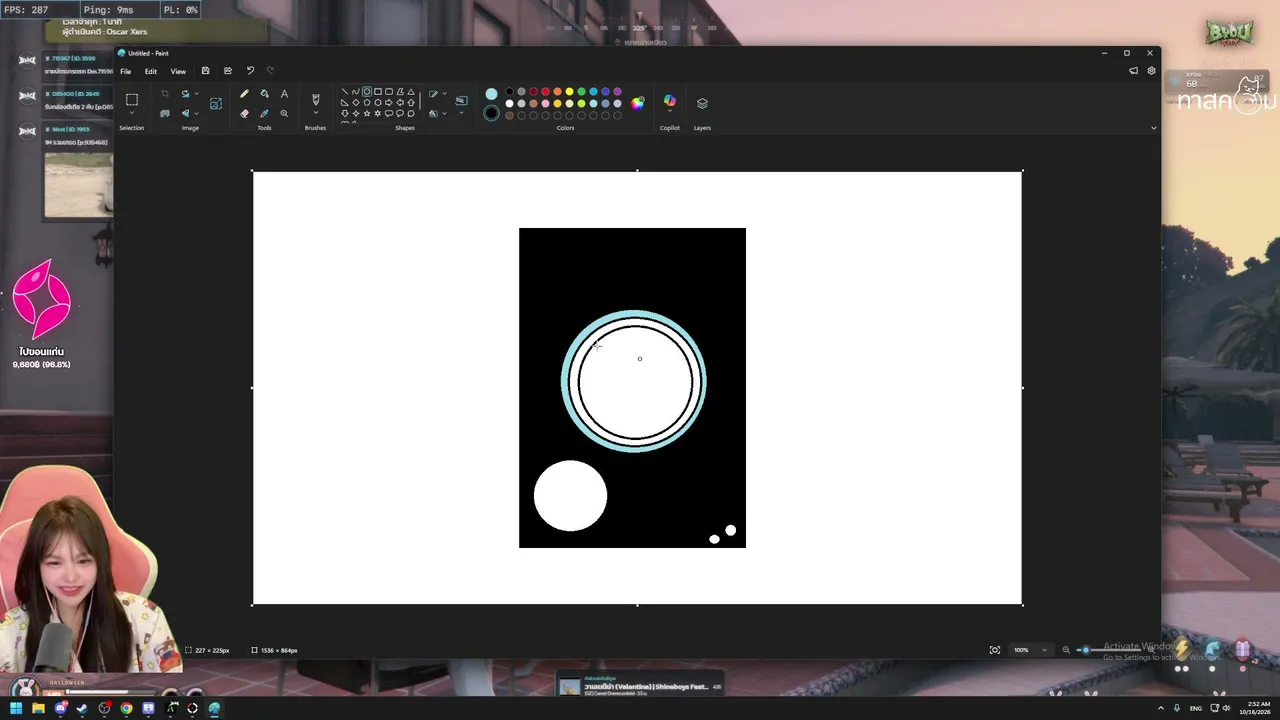Image resolution: width=1280 pixels, height=720 pixels.
Task: Select the Pencil tool
Action: pos(244,94)
